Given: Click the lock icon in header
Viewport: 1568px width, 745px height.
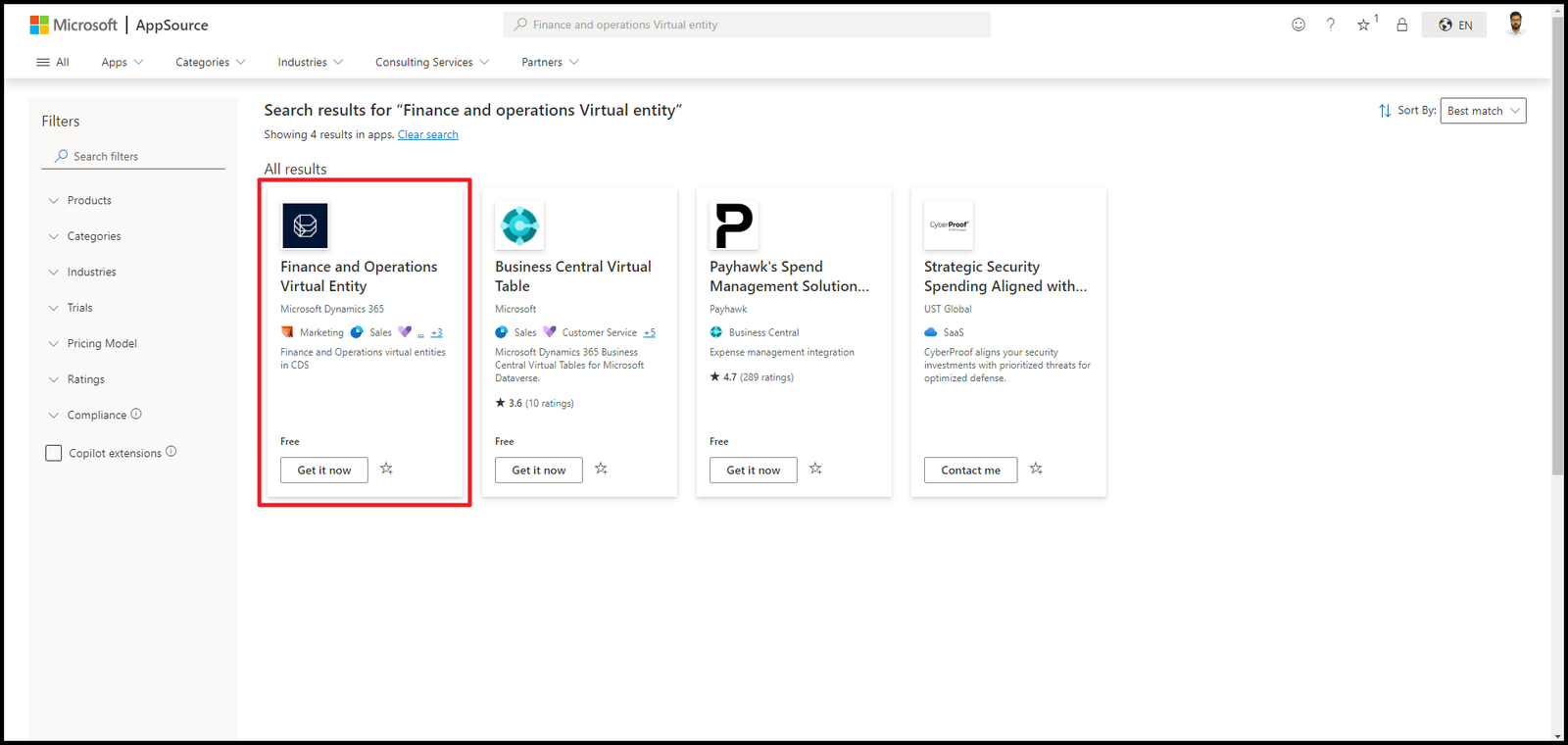Looking at the screenshot, I should pyautogui.click(x=1402, y=25).
